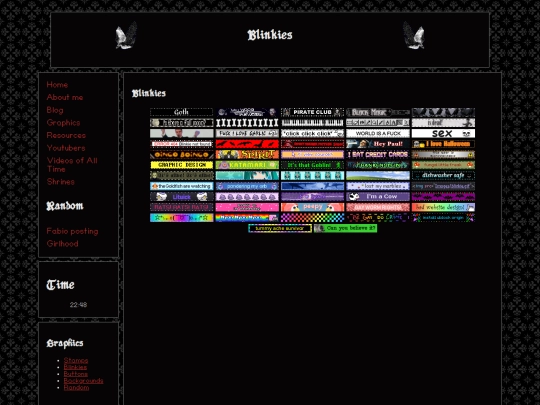540x405 pixels.
Task: Open the Resources page
Action: (66, 135)
